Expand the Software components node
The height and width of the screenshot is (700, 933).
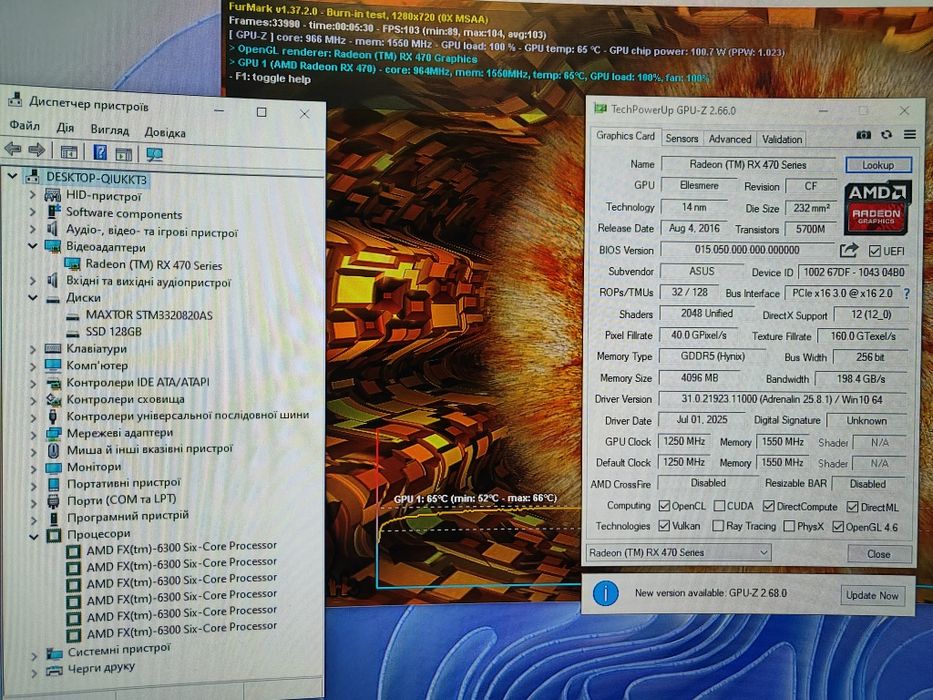(x=33, y=211)
